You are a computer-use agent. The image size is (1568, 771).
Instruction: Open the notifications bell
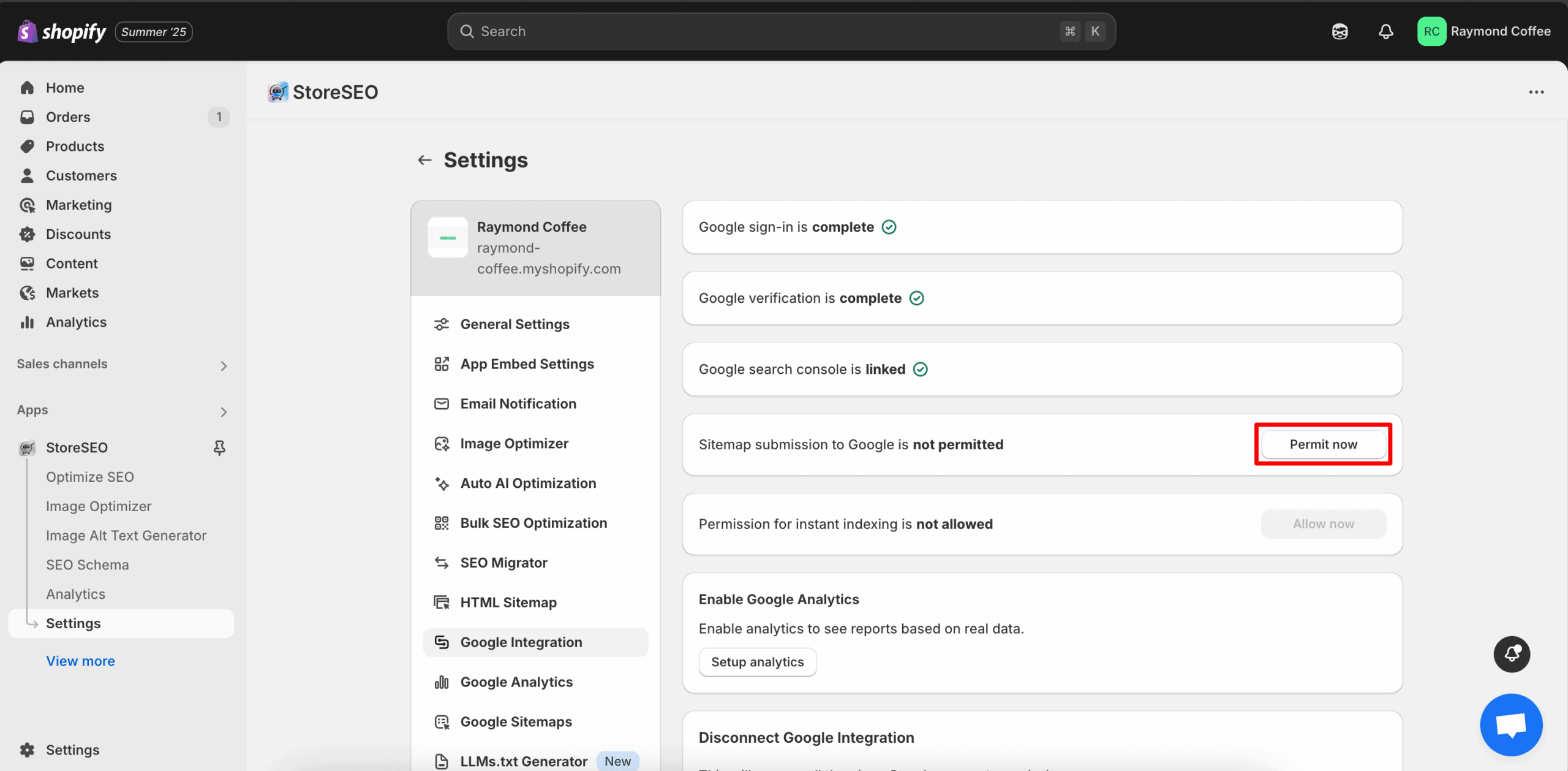1385,31
